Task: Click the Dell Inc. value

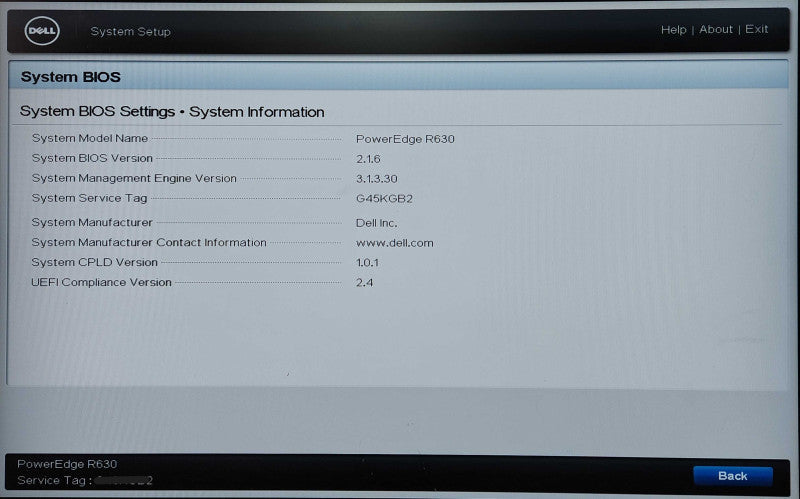Action: coord(377,223)
